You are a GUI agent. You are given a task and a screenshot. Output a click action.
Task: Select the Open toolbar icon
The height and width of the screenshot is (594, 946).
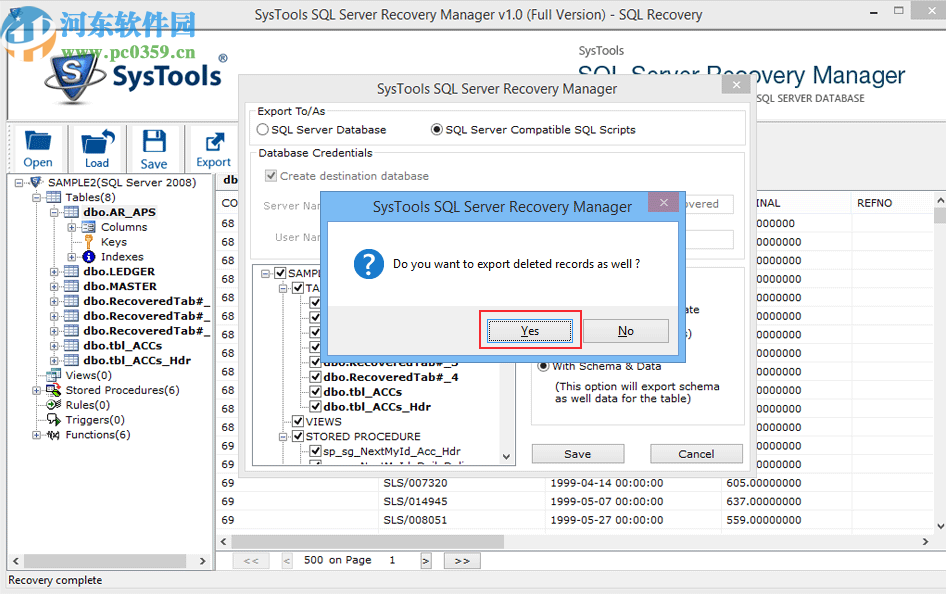pyautogui.click(x=37, y=148)
